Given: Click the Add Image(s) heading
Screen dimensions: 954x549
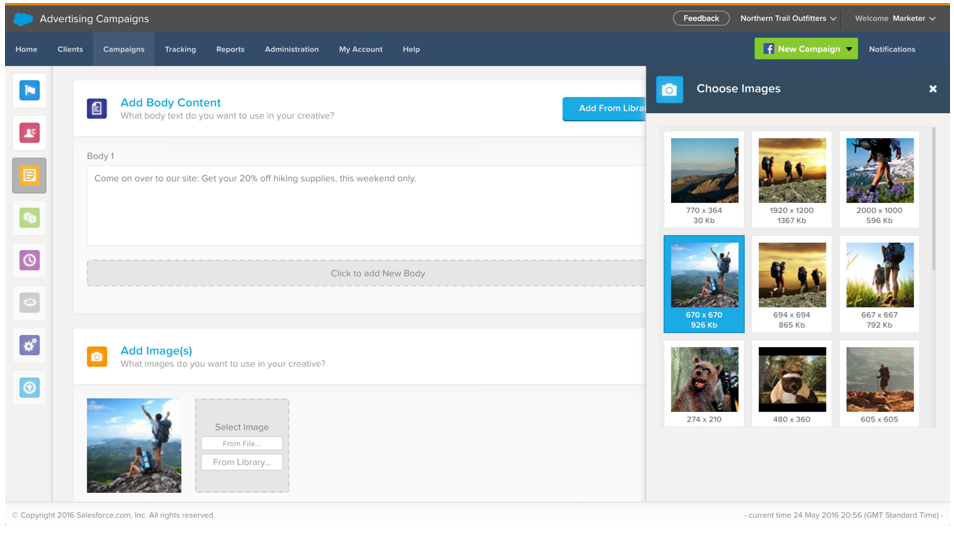Looking at the screenshot, I should (156, 351).
